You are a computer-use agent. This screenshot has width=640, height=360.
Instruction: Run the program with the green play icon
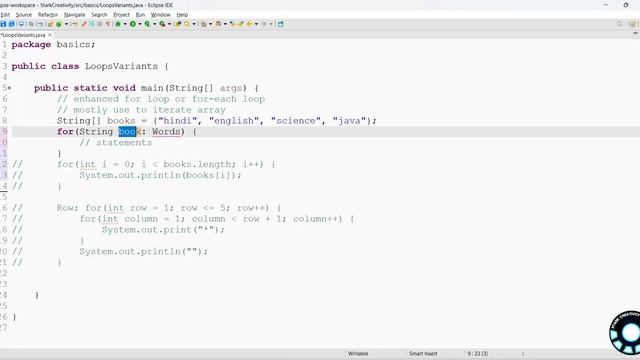click(133, 24)
